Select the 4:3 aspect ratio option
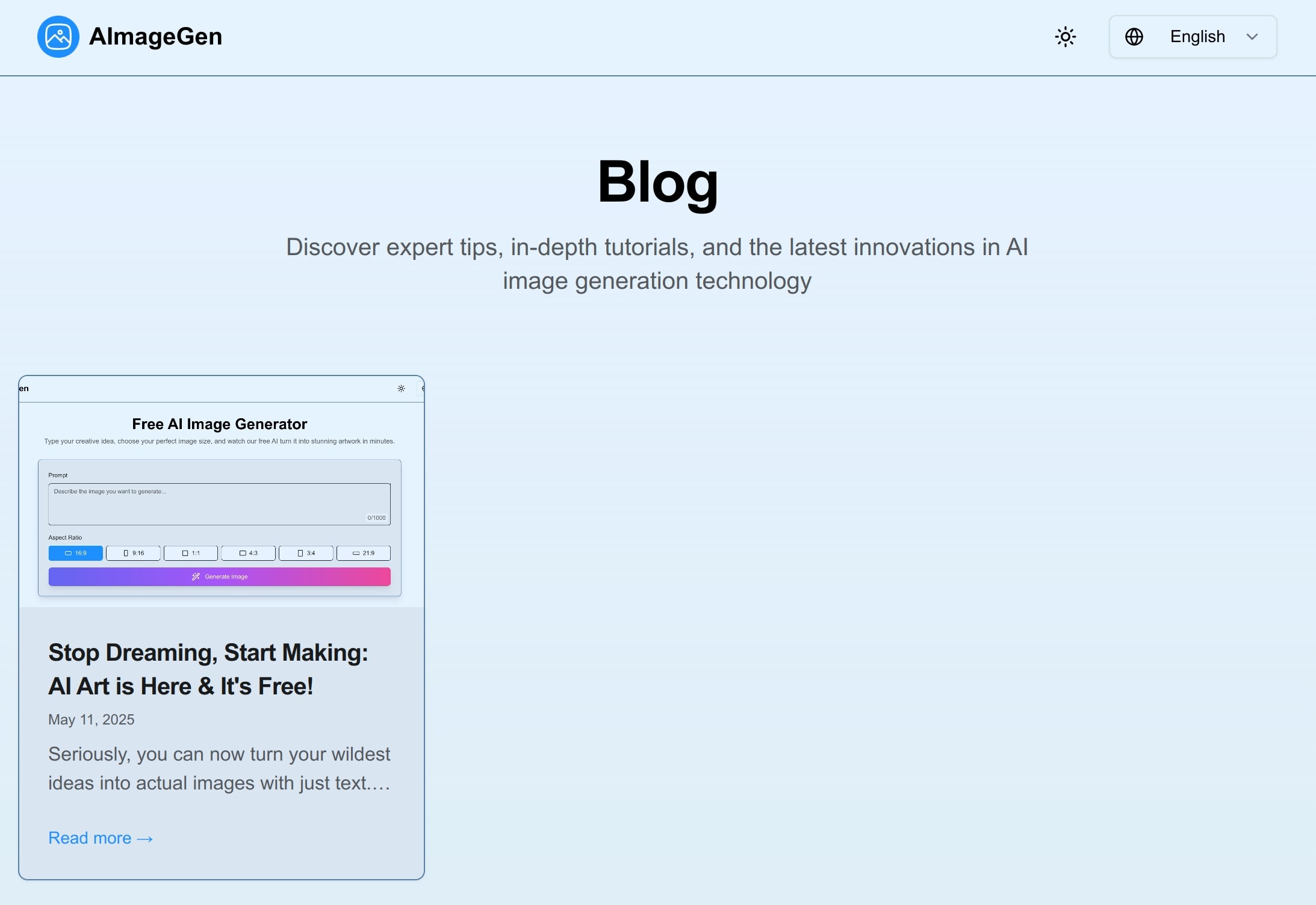Screen dimensions: 1316x905 [x=248, y=552]
